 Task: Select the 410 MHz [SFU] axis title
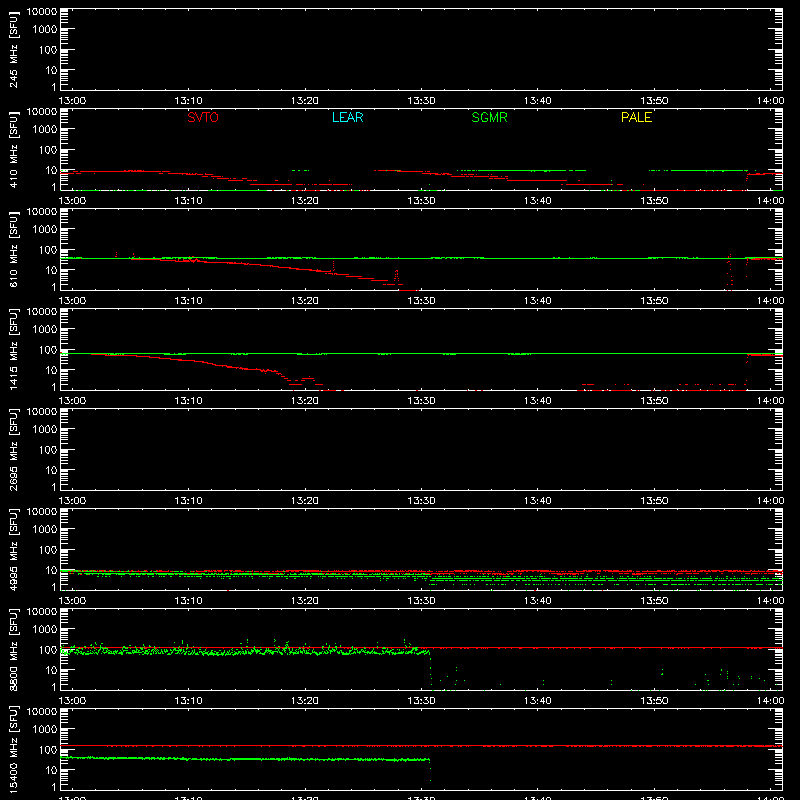coord(13,149)
